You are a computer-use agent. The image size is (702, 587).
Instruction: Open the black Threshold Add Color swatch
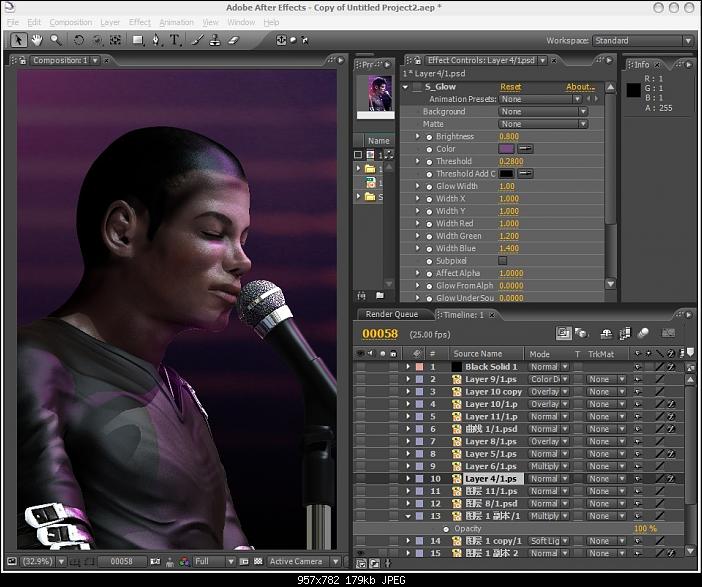click(x=506, y=173)
